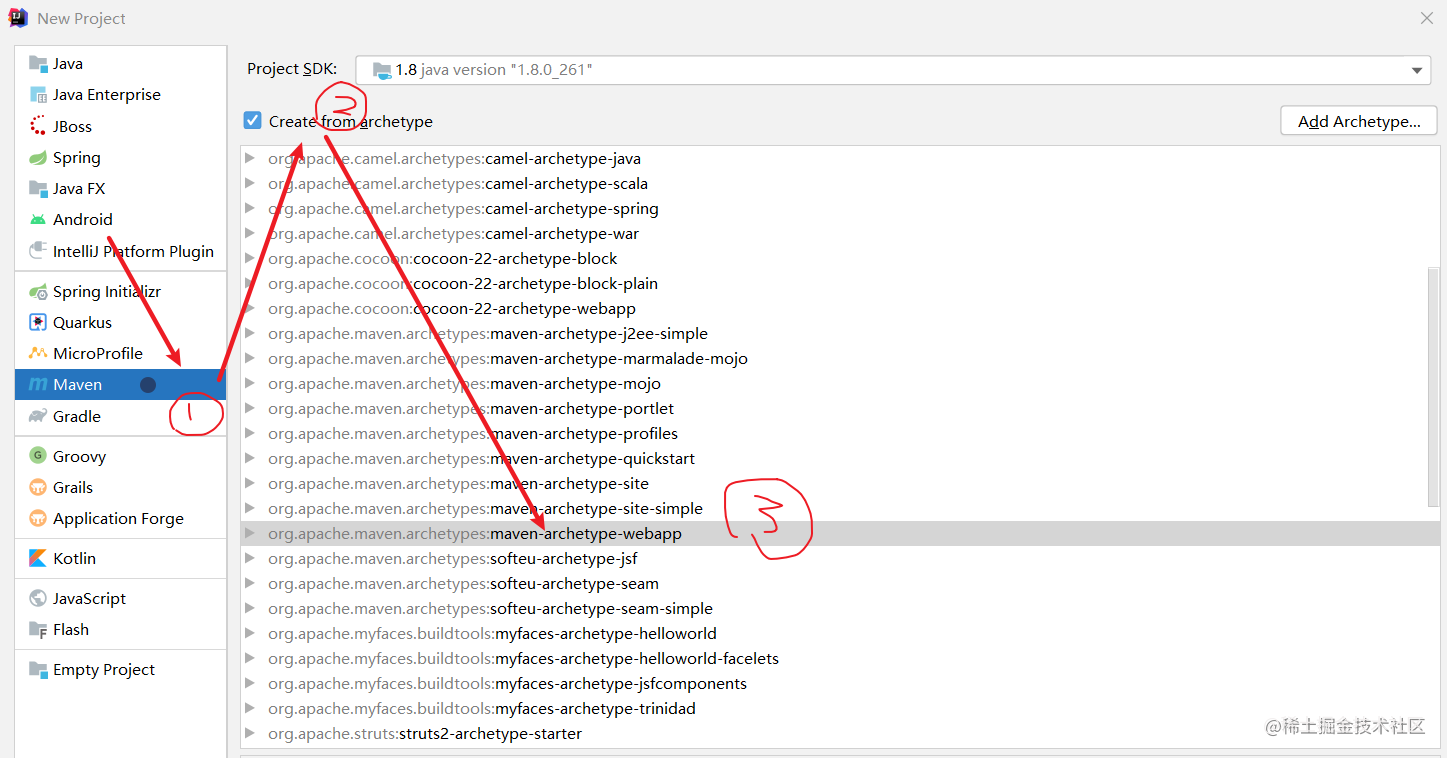Select the Grails icon
The width and height of the screenshot is (1447, 758).
pyautogui.click(x=38, y=488)
